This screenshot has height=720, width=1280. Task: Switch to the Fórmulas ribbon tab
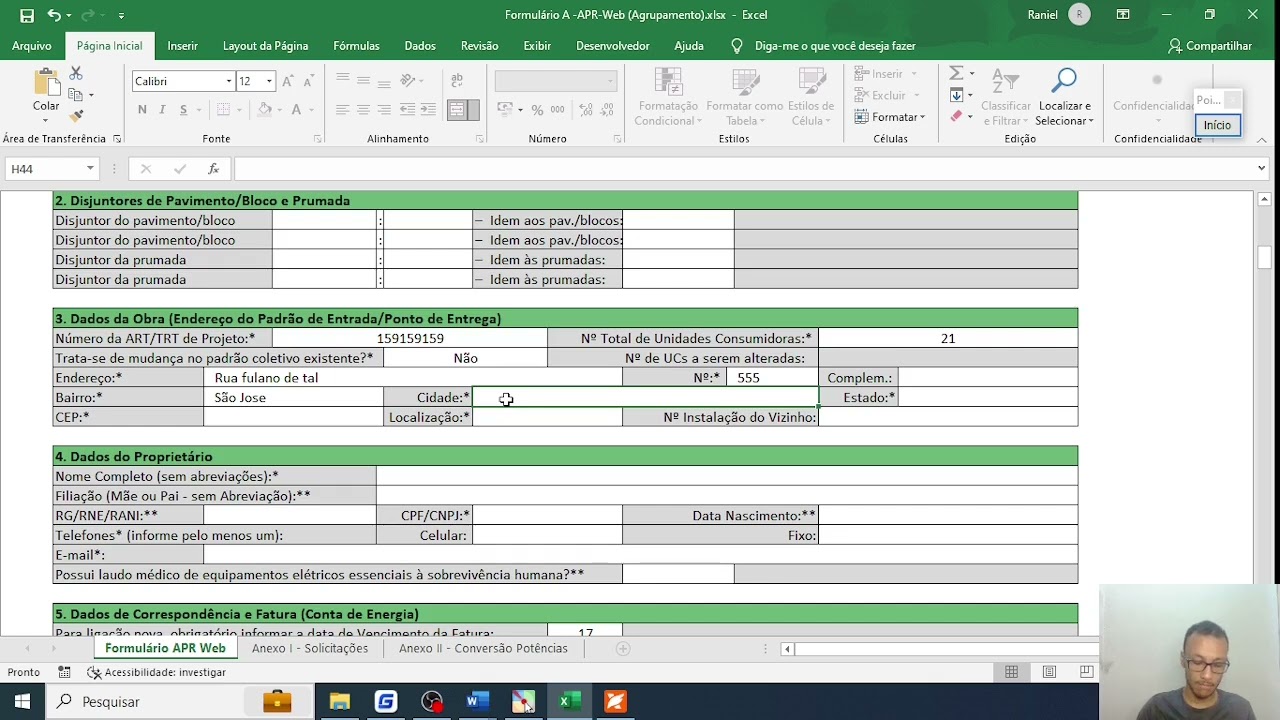pyautogui.click(x=356, y=46)
